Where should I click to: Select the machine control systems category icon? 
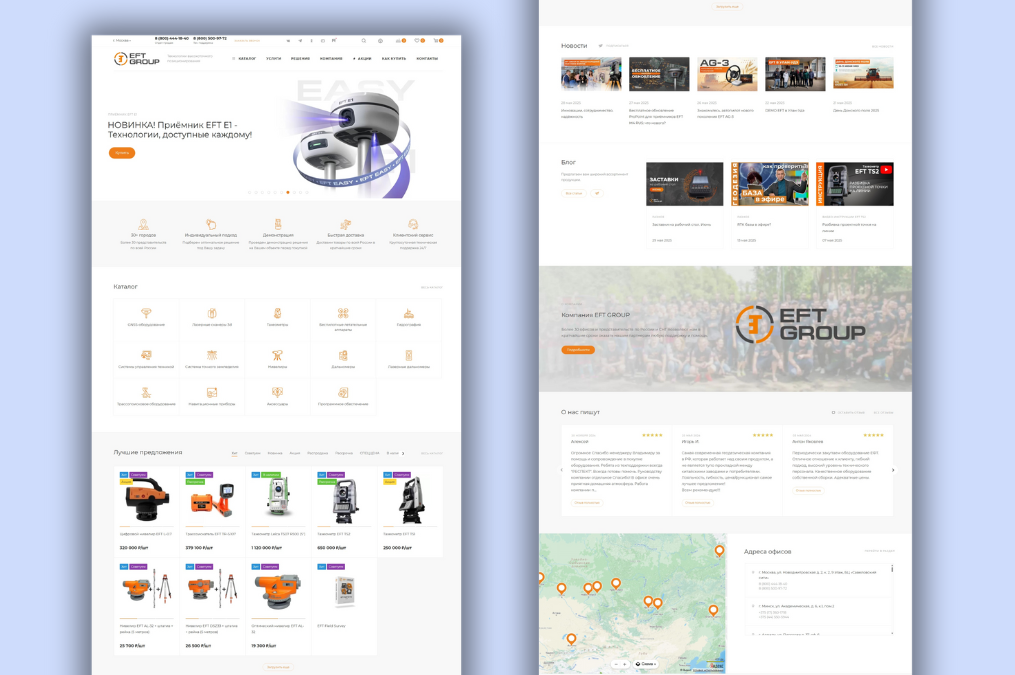pyautogui.click(x=146, y=355)
